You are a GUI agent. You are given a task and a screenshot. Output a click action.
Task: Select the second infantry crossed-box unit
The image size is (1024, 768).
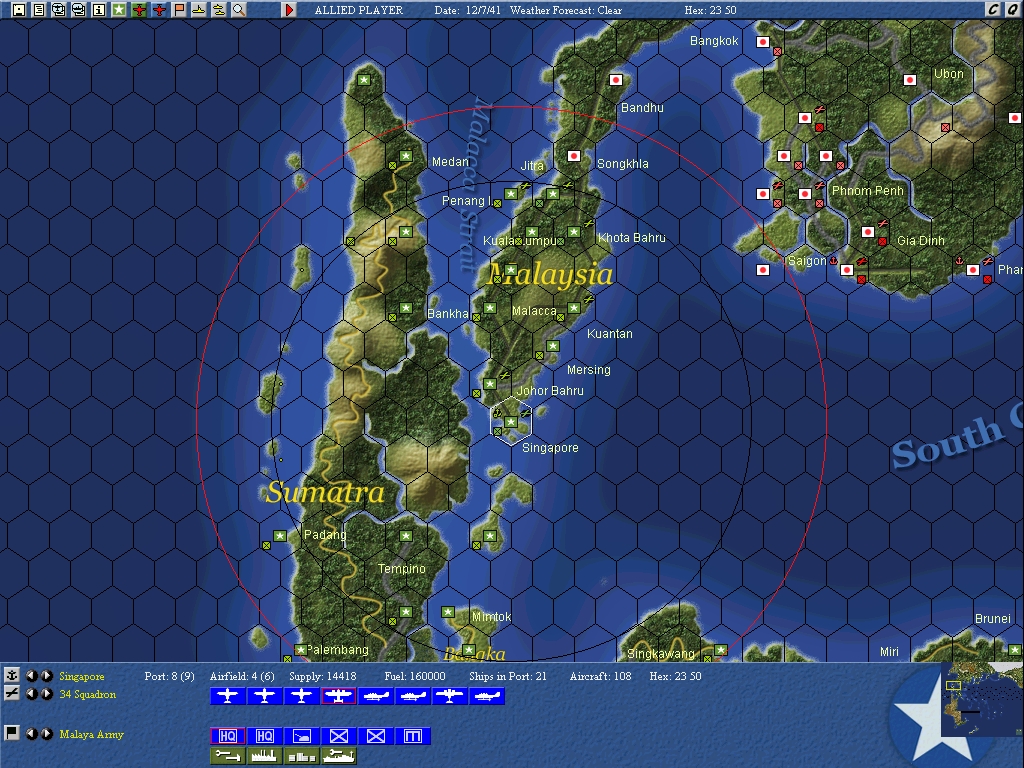(x=376, y=736)
